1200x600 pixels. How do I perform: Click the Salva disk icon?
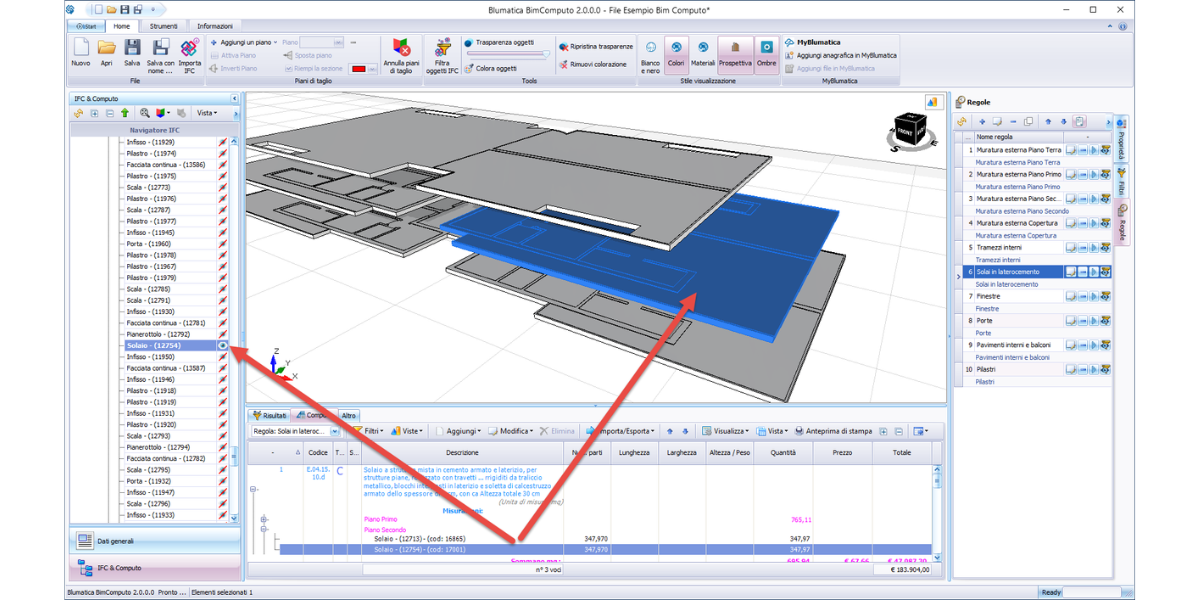click(x=132, y=48)
